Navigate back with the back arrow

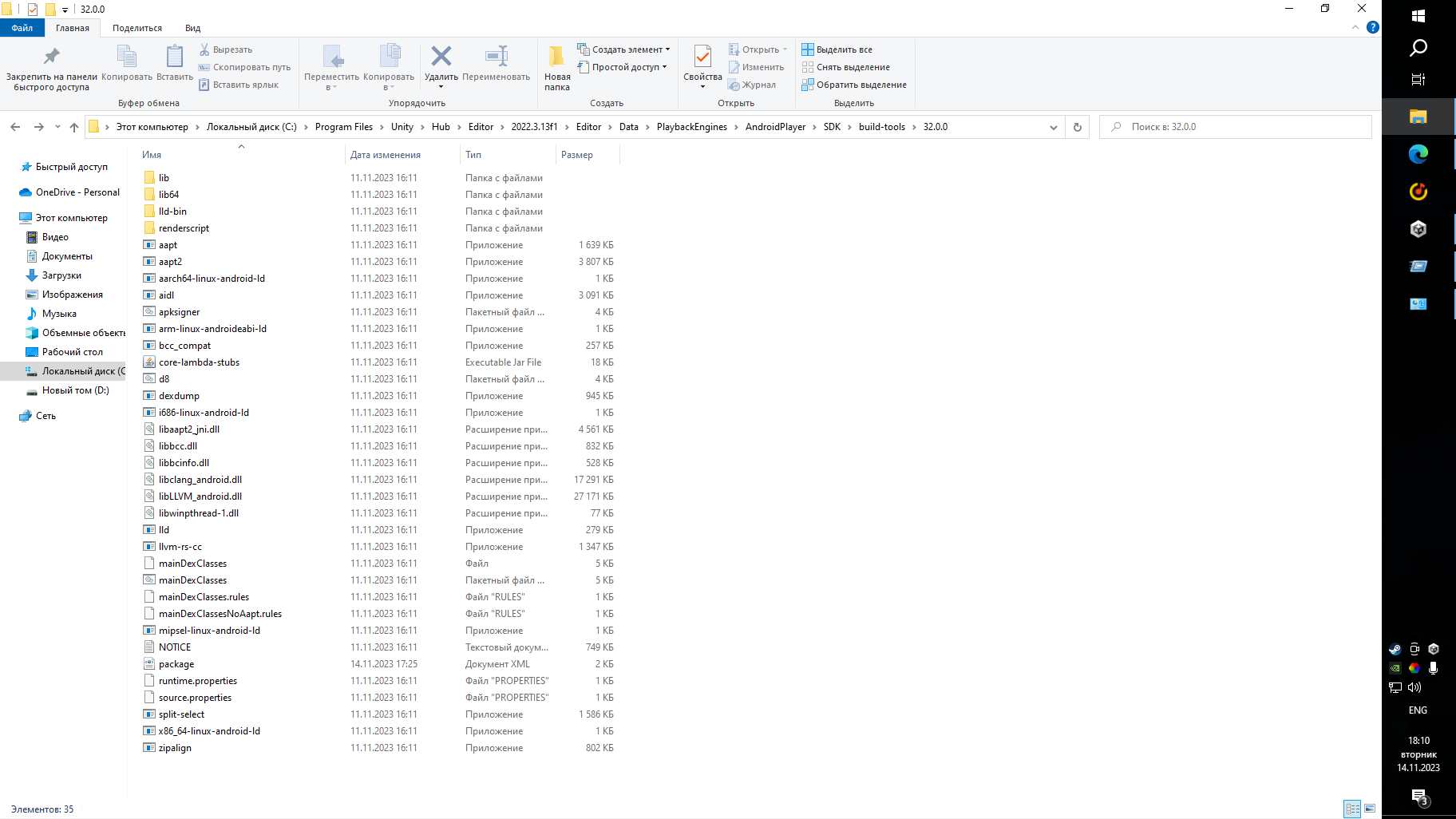click(15, 126)
